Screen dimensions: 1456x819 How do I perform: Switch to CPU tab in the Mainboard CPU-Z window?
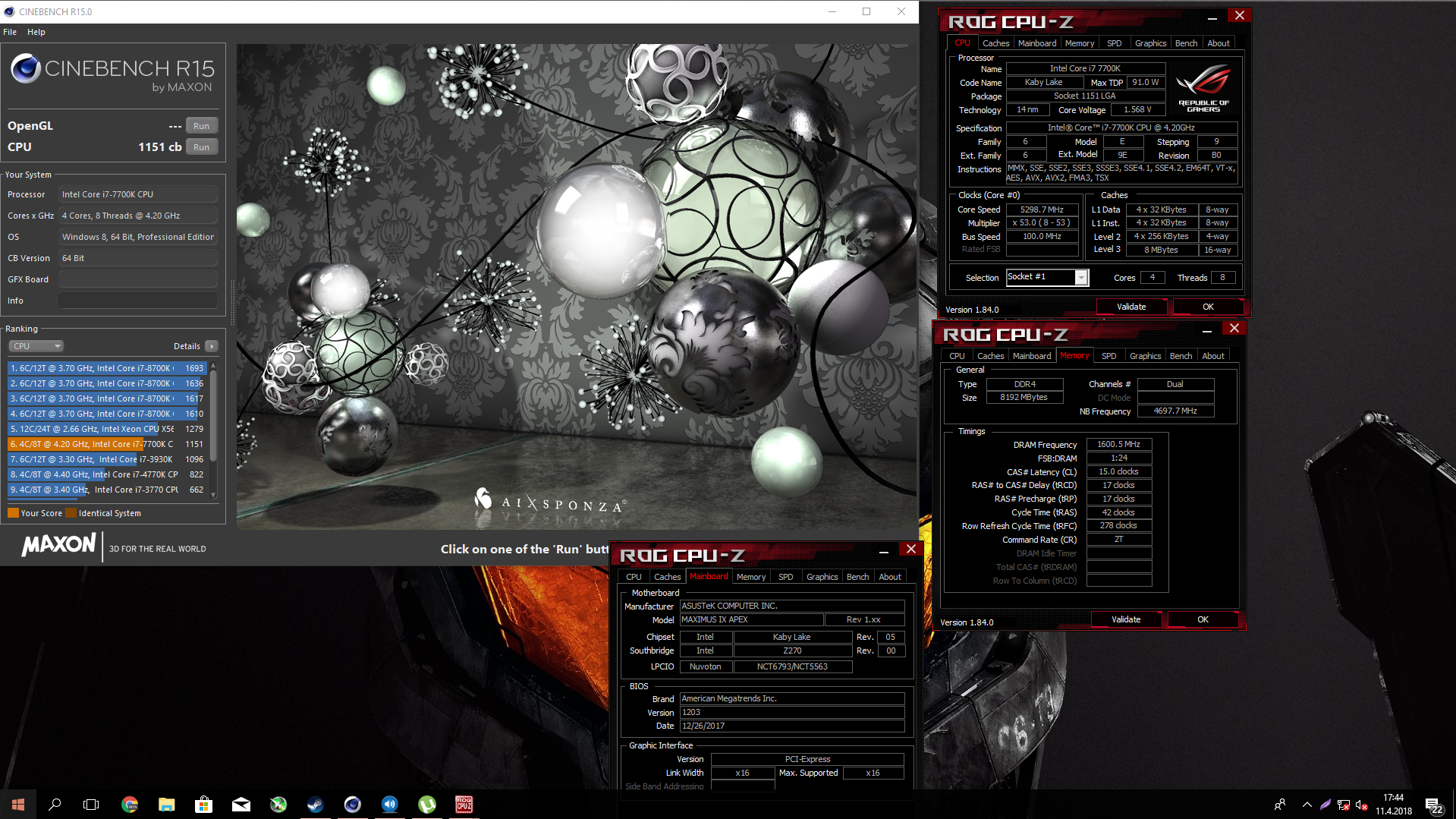[x=634, y=577]
